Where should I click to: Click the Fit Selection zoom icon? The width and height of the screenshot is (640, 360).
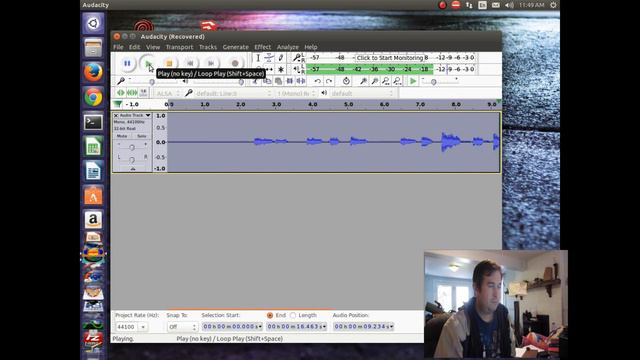386,81
